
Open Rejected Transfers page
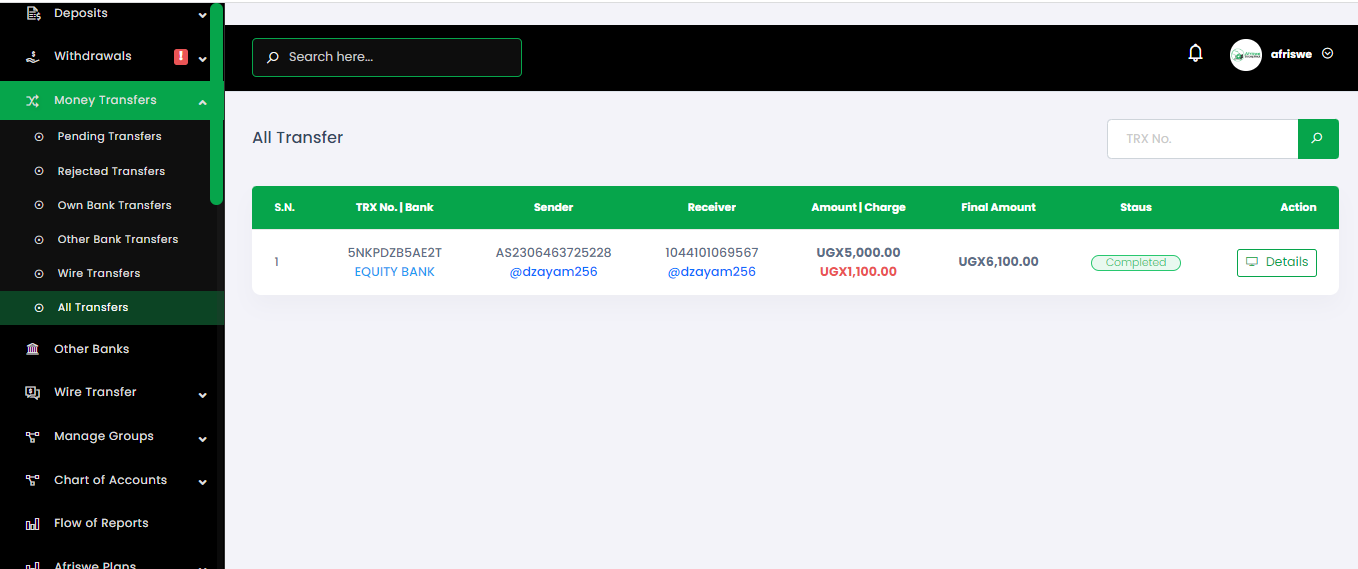(111, 171)
